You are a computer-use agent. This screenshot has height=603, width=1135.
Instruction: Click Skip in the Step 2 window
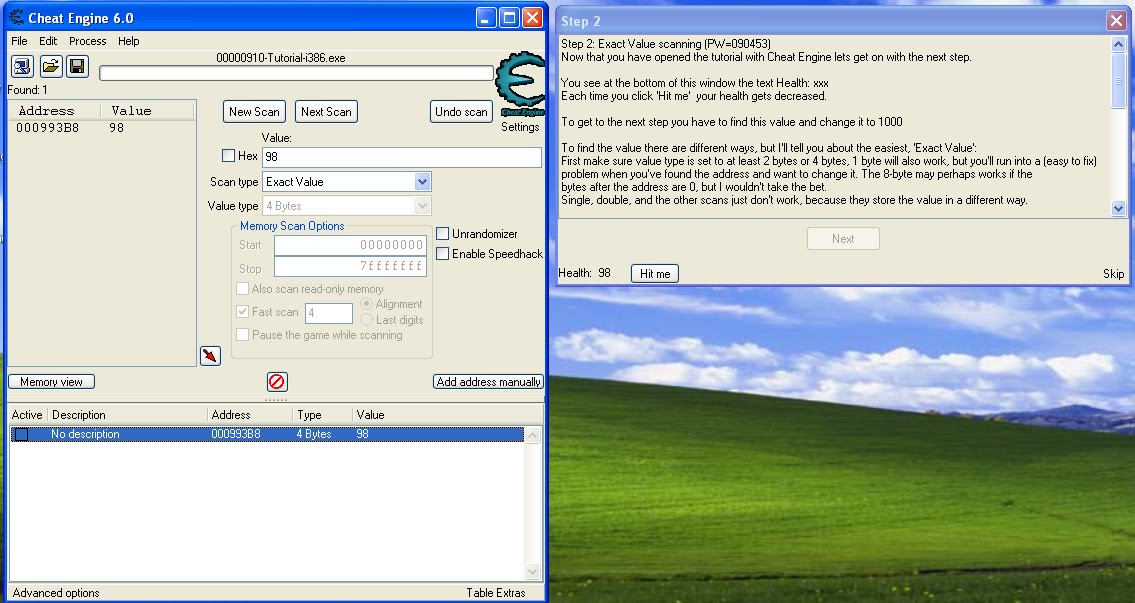point(1113,274)
